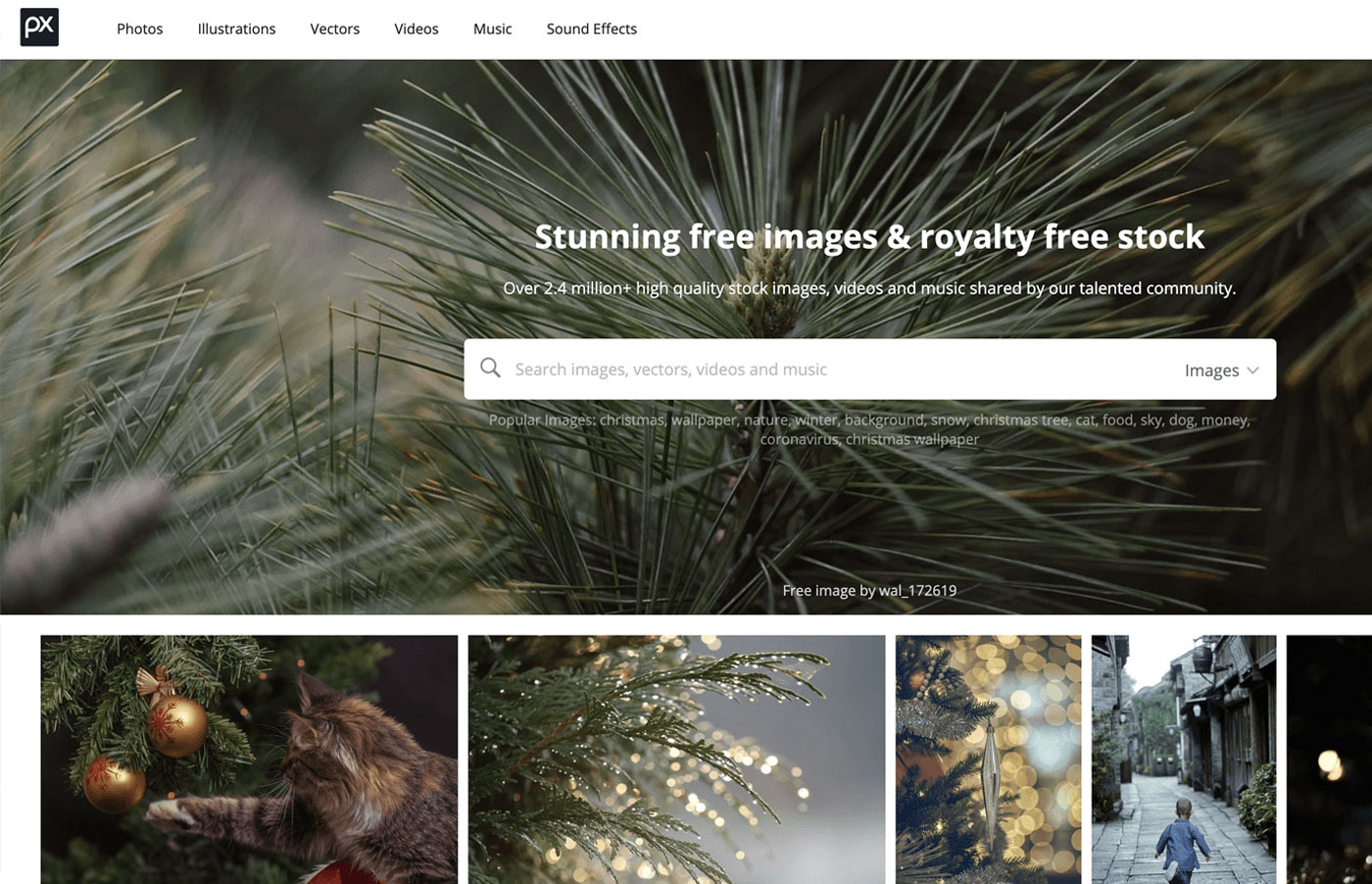
Task: Focus the search images input field
Action: pyautogui.click(x=843, y=369)
